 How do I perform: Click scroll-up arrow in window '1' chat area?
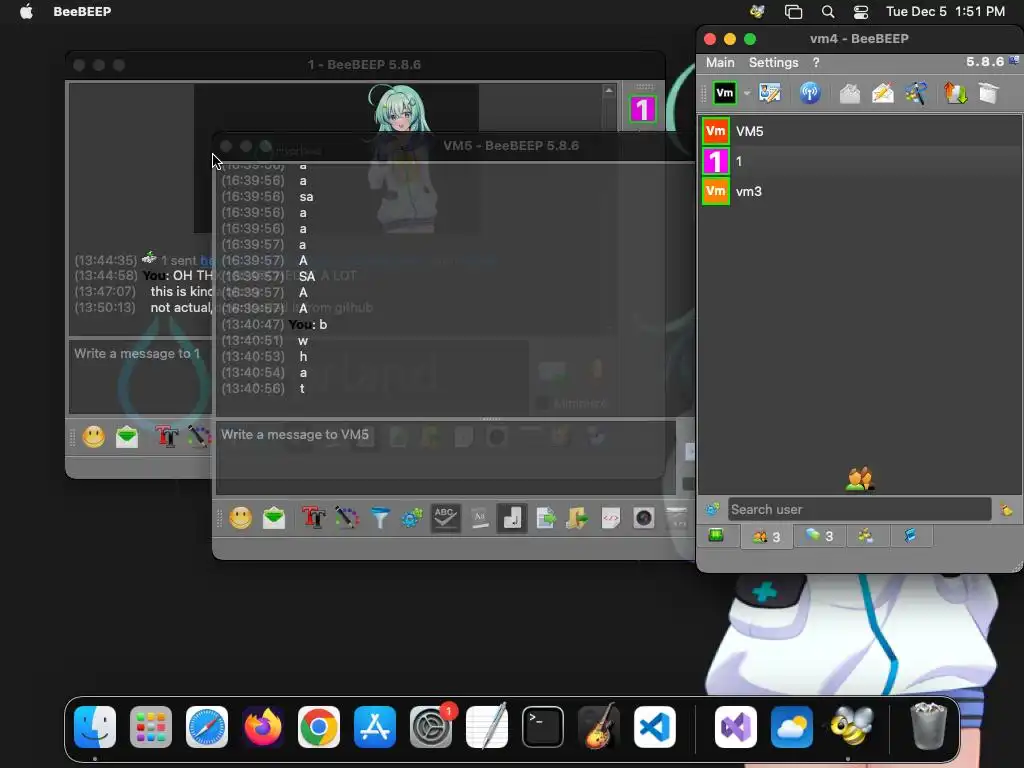click(609, 91)
